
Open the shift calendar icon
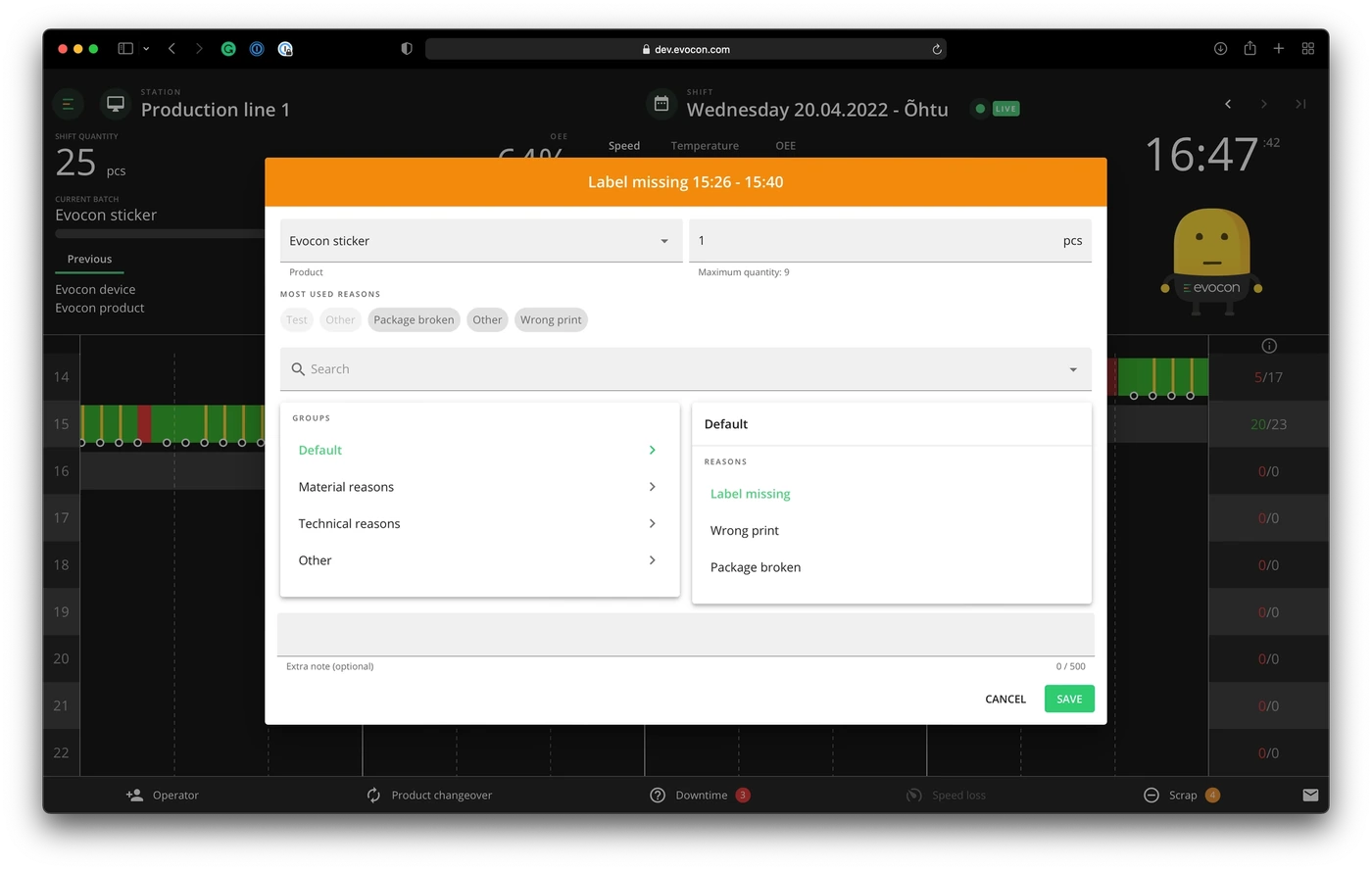[x=661, y=103]
